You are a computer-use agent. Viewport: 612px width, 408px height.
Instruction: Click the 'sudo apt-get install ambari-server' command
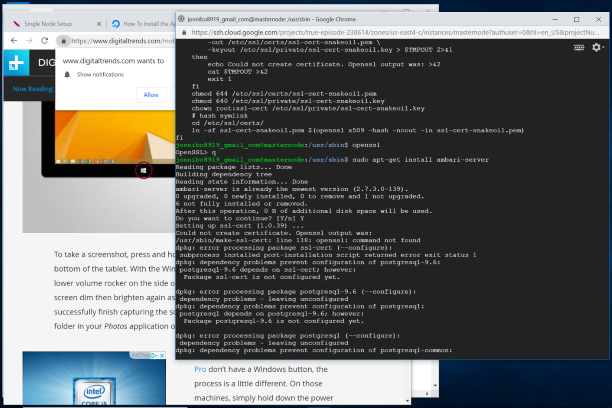(420, 160)
